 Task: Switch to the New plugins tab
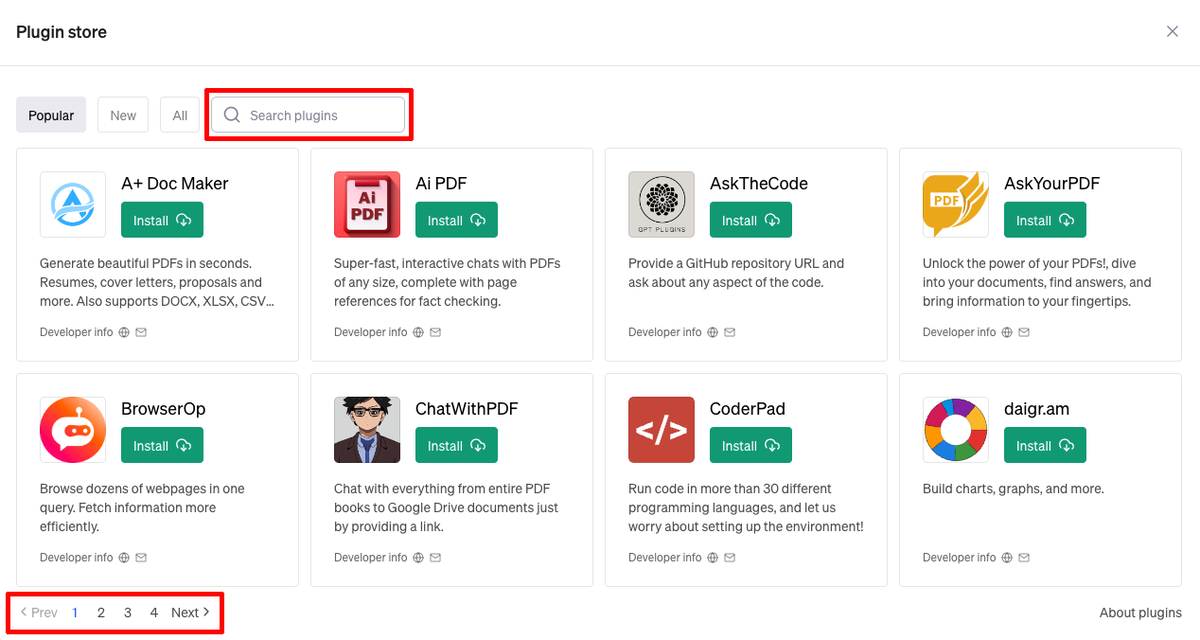[123, 115]
